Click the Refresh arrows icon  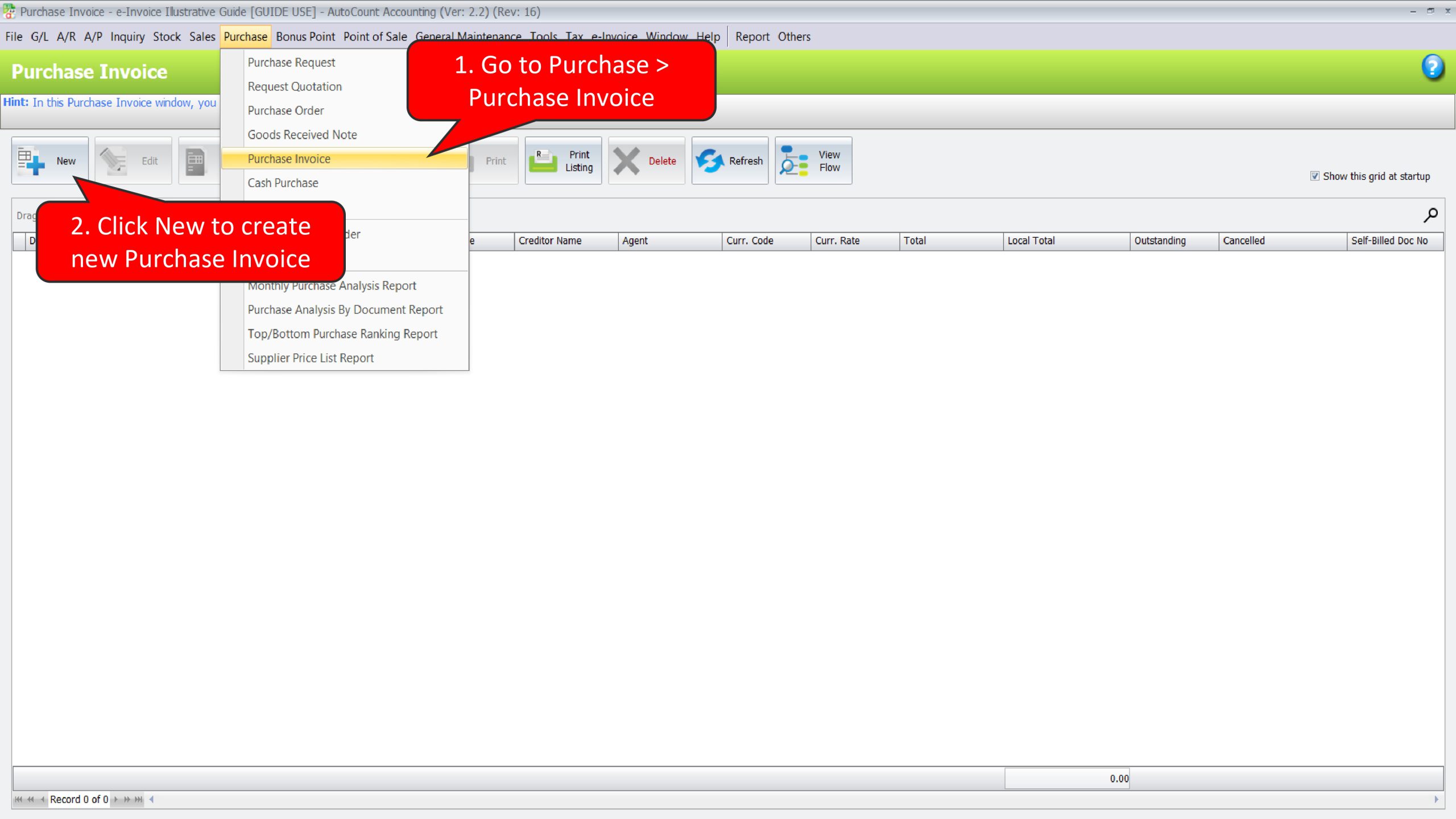point(710,161)
